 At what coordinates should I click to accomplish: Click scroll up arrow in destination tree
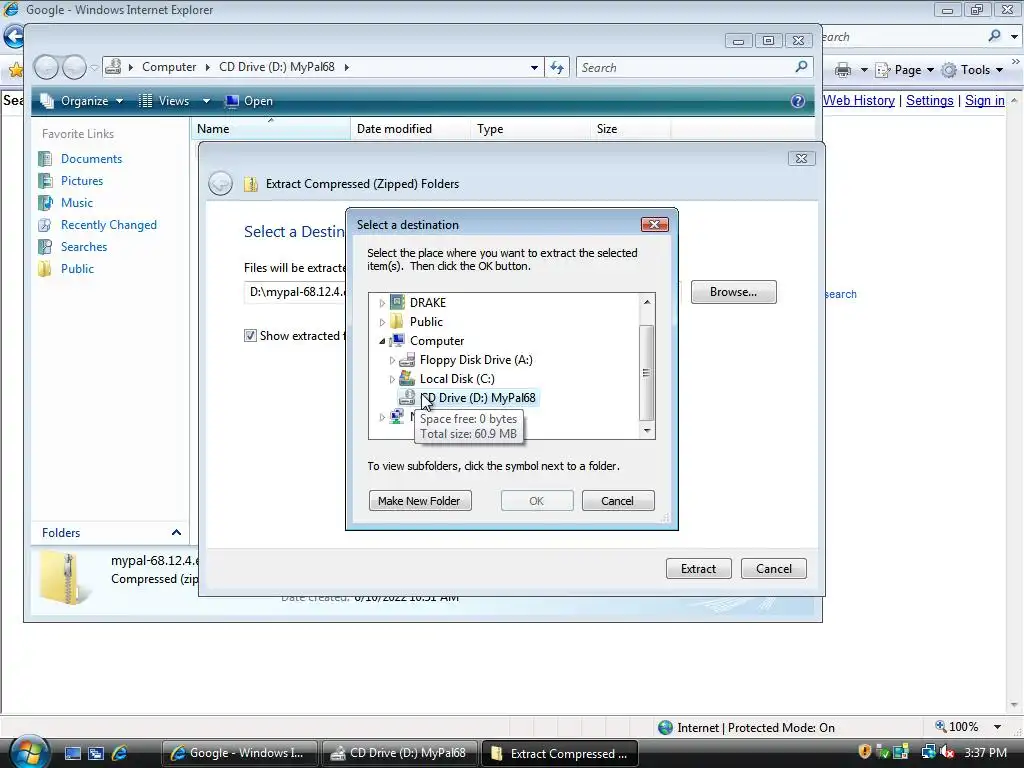click(x=647, y=302)
